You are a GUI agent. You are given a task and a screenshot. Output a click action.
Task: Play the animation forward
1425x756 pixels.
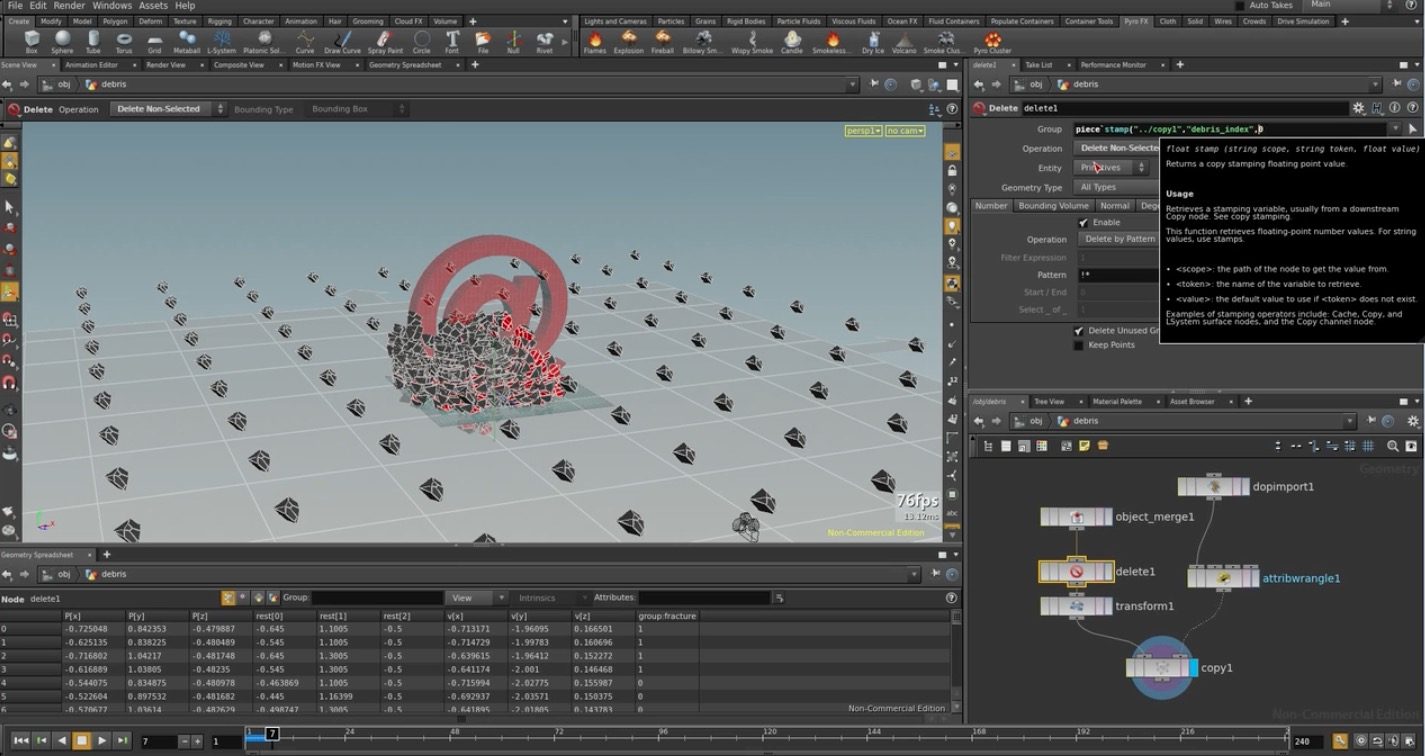pyautogui.click(x=102, y=741)
